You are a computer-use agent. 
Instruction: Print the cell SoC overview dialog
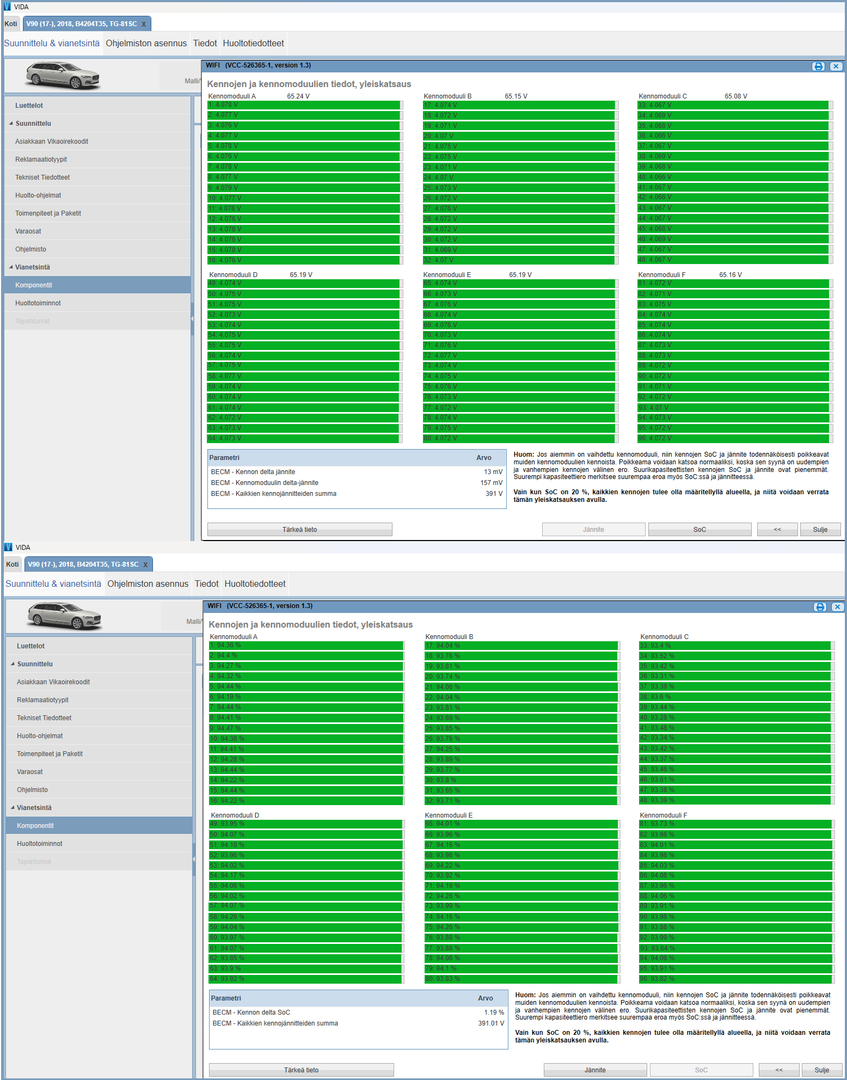pyautogui.click(x=819, y=607)
